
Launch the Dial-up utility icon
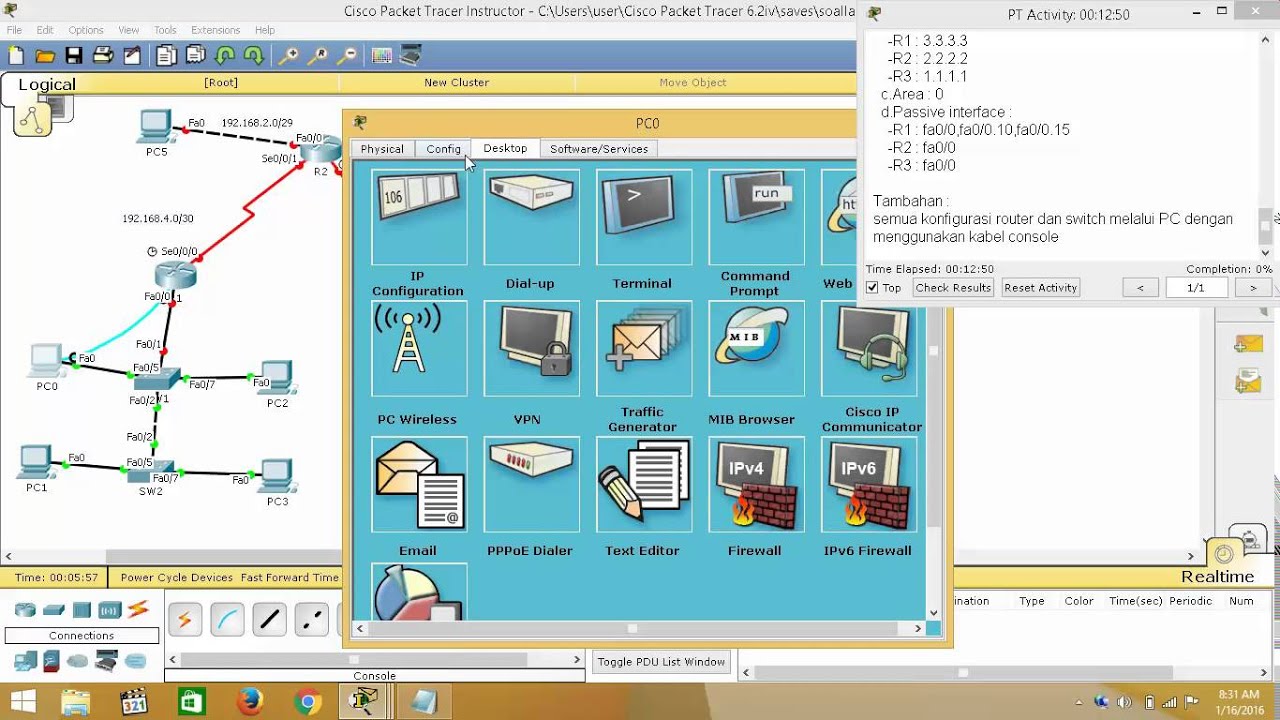(x=531, y=216)
